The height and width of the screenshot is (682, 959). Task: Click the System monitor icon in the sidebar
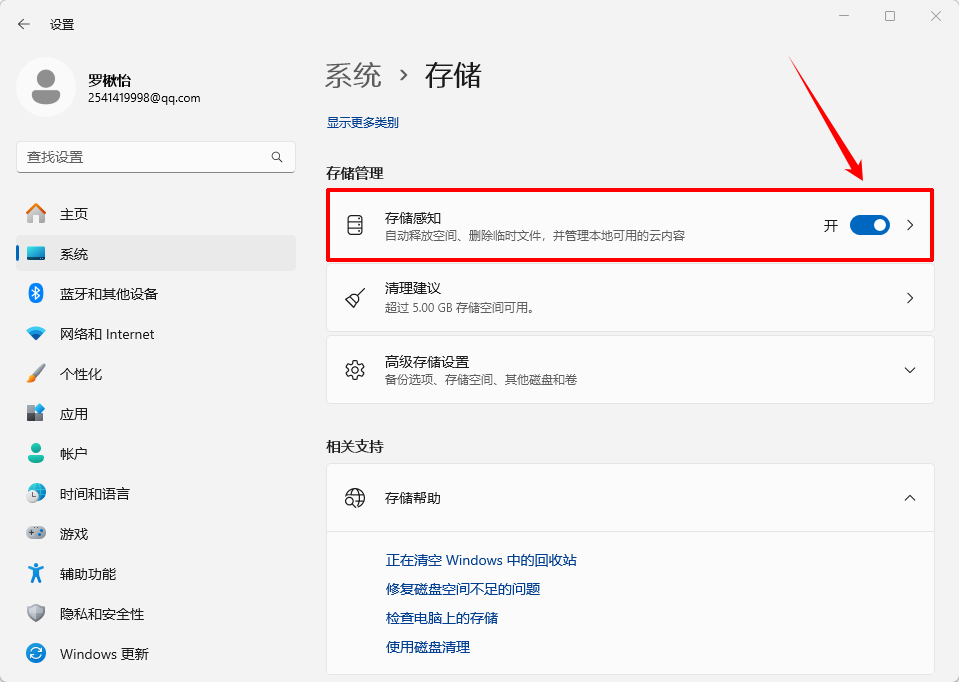pos(36,253)
